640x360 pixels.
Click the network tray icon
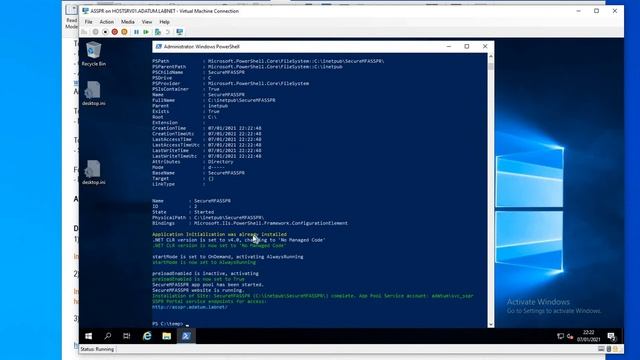pos(560,336)
